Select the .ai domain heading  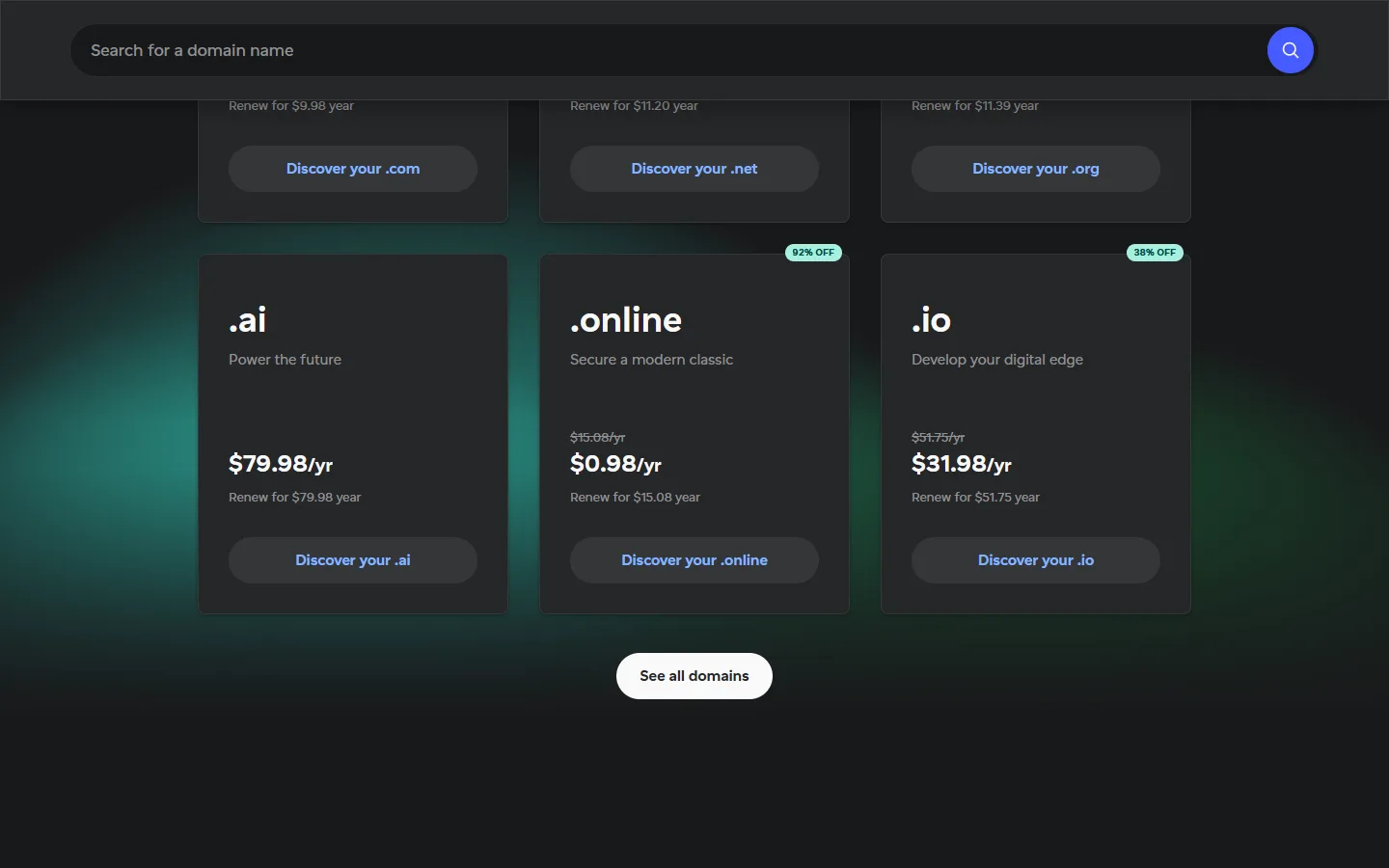(248, 320)
